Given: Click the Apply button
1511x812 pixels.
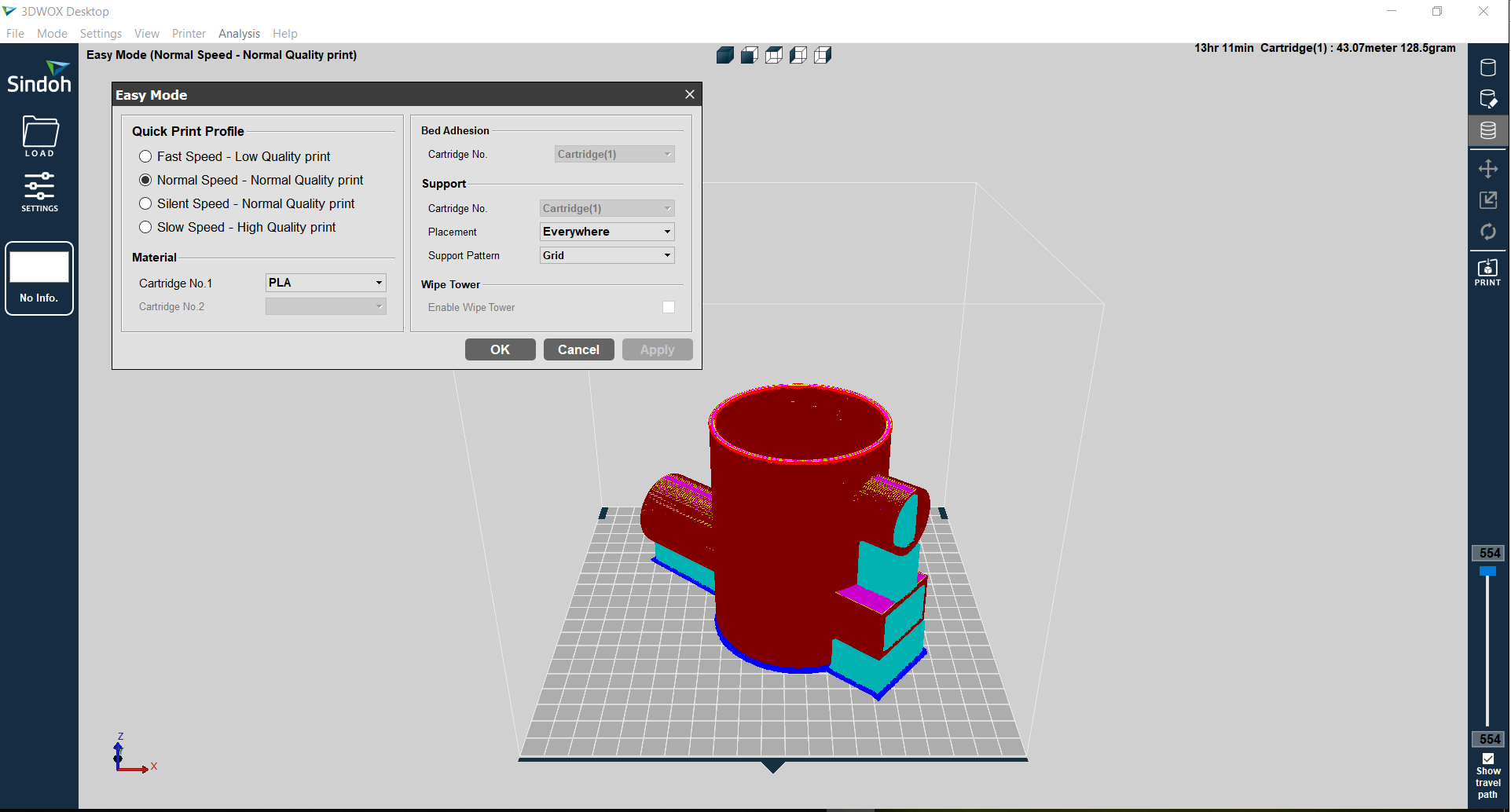Looking at the screenshot, I should tap(658, 349).
